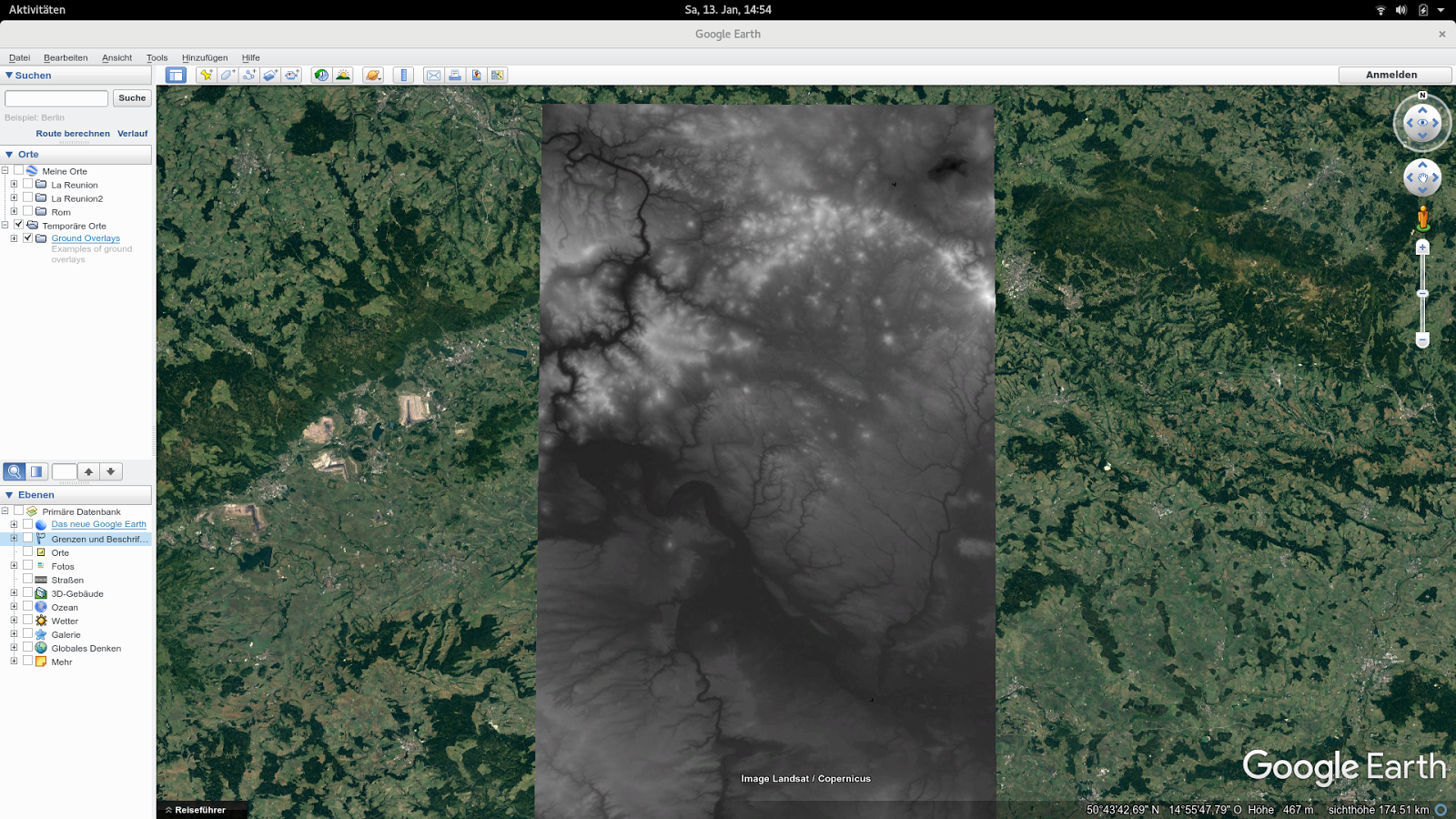Open the Ansicht menu

(x=116, y=57)
